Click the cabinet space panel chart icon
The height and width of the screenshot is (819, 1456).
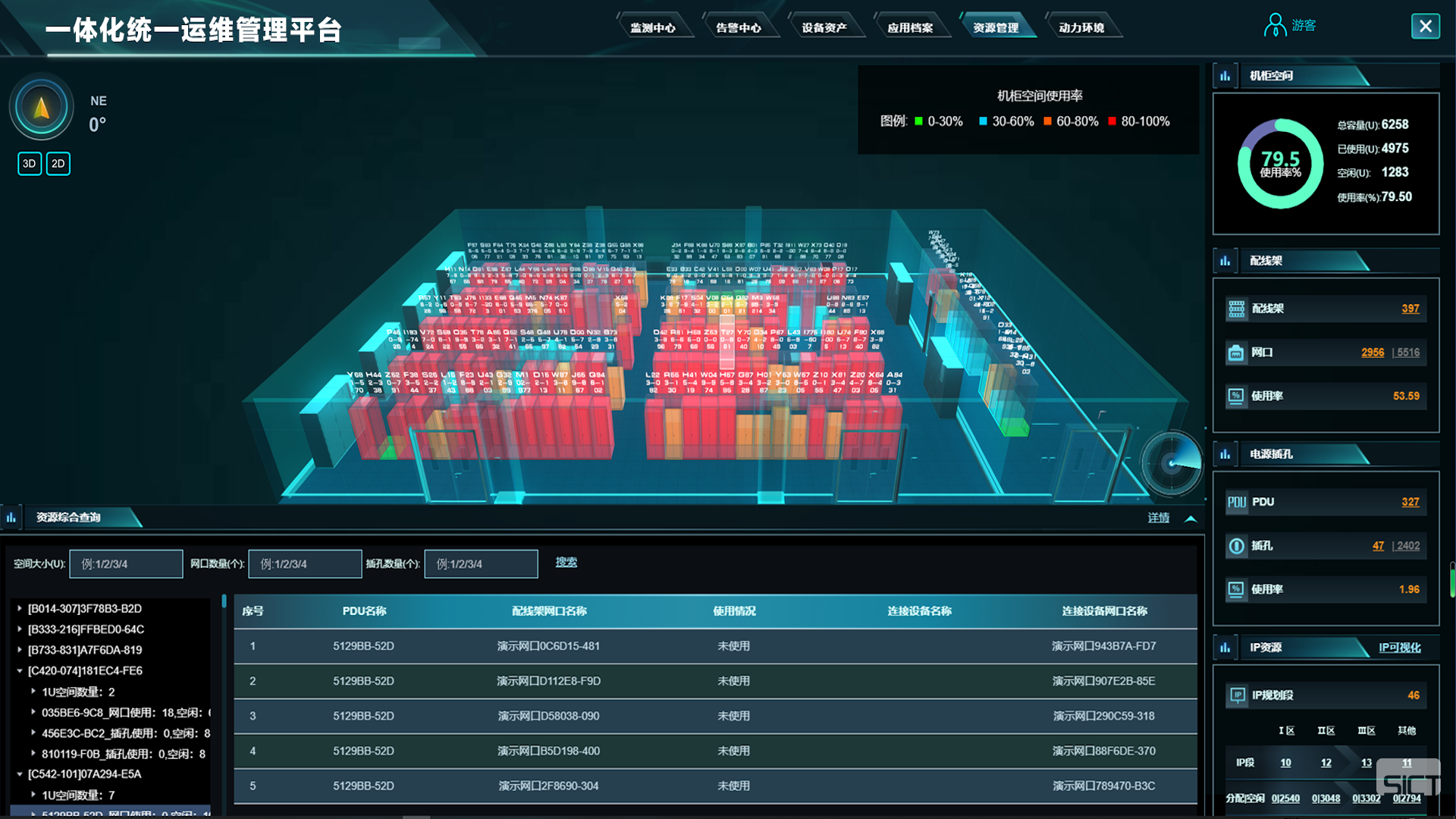[1225, 76]
